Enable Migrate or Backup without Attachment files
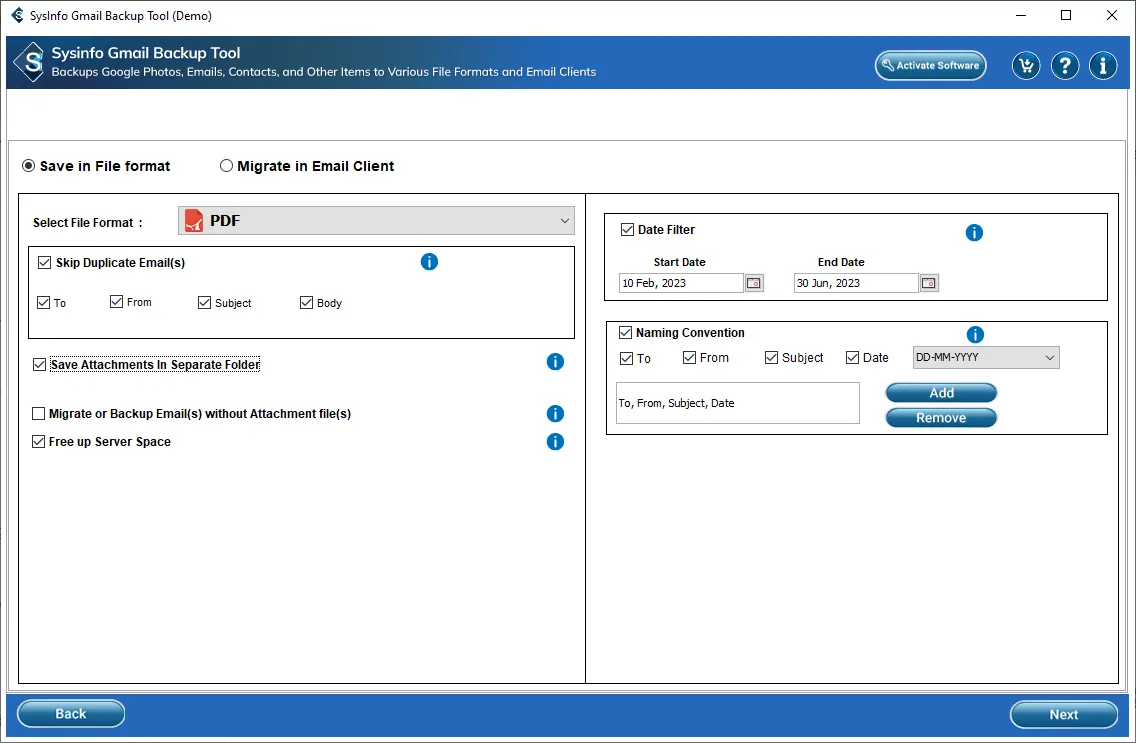This screenshot has width=1136, height=743. point(39,414)
